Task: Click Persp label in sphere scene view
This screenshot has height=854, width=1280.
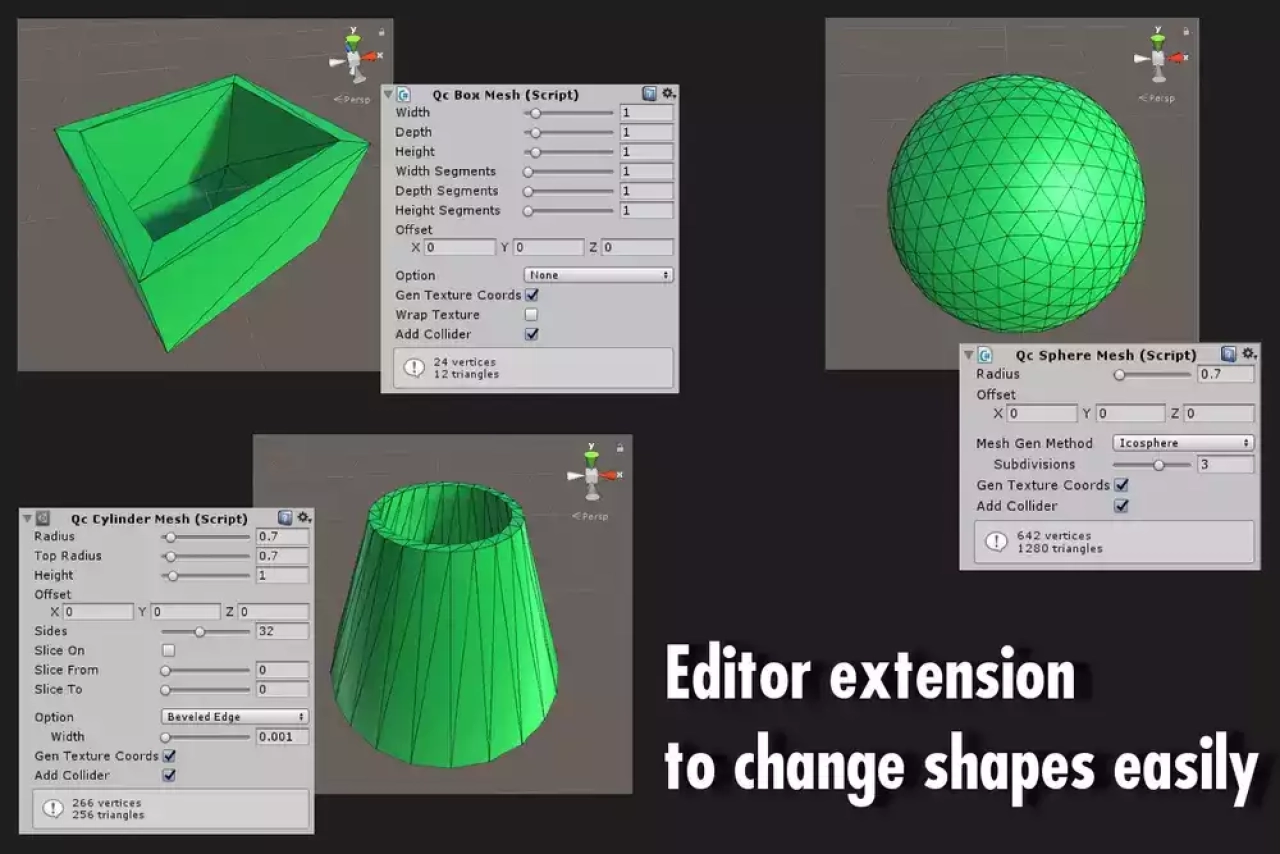Action: tap(1158, 98)
